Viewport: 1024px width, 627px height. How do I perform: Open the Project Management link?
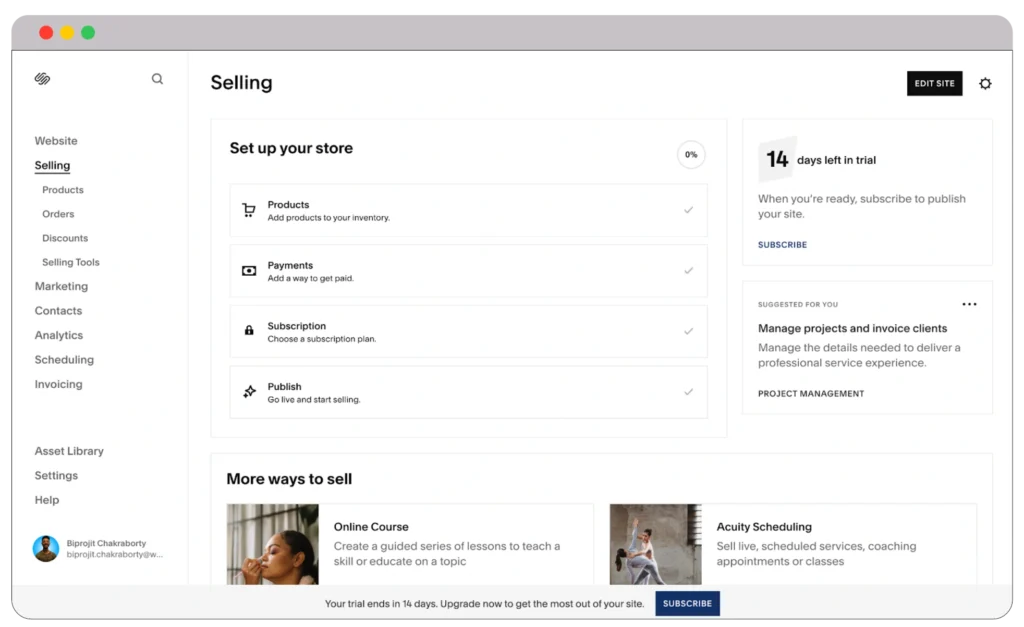[810, 393]
